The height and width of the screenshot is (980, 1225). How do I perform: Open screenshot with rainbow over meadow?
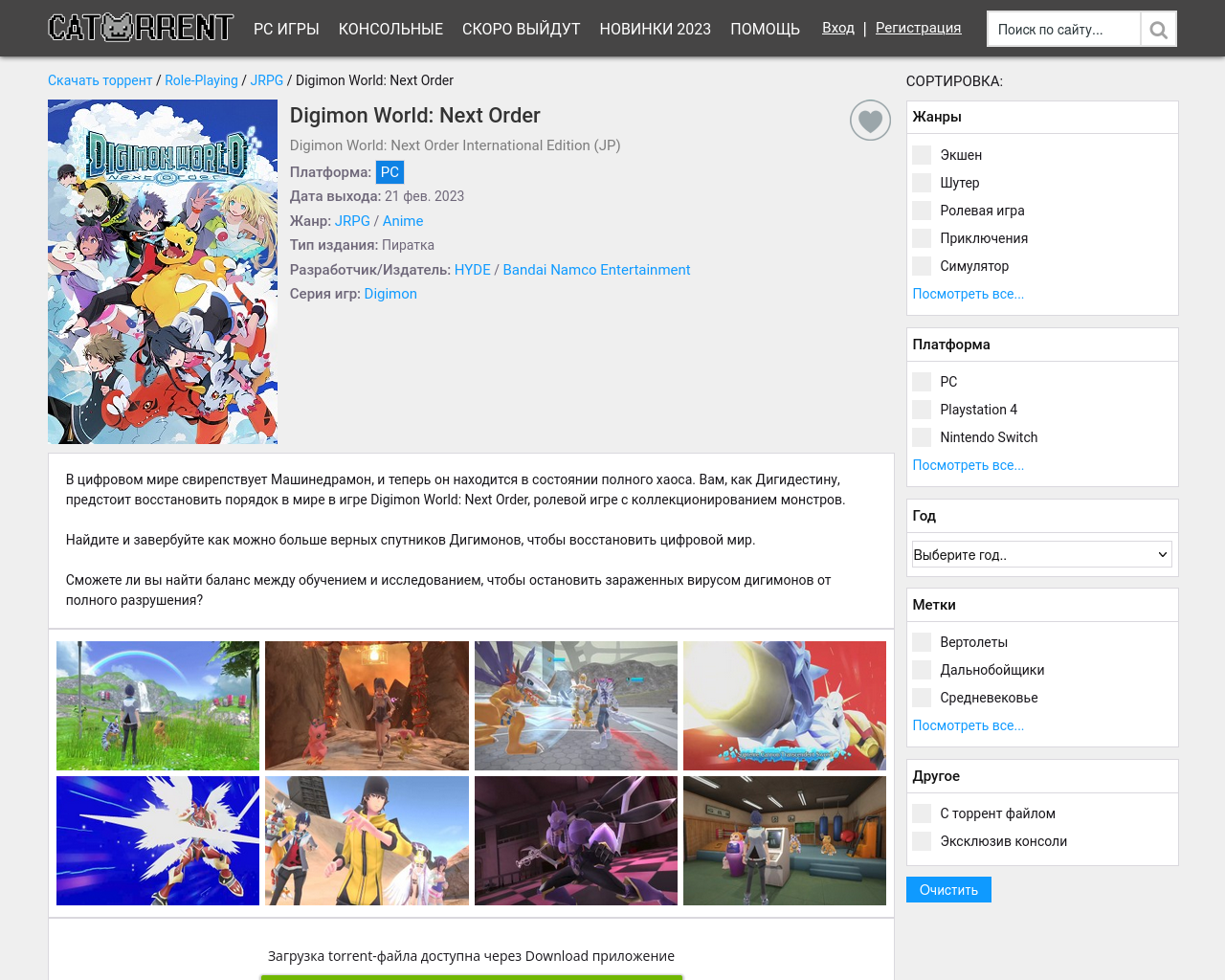[x=158, y=705]
